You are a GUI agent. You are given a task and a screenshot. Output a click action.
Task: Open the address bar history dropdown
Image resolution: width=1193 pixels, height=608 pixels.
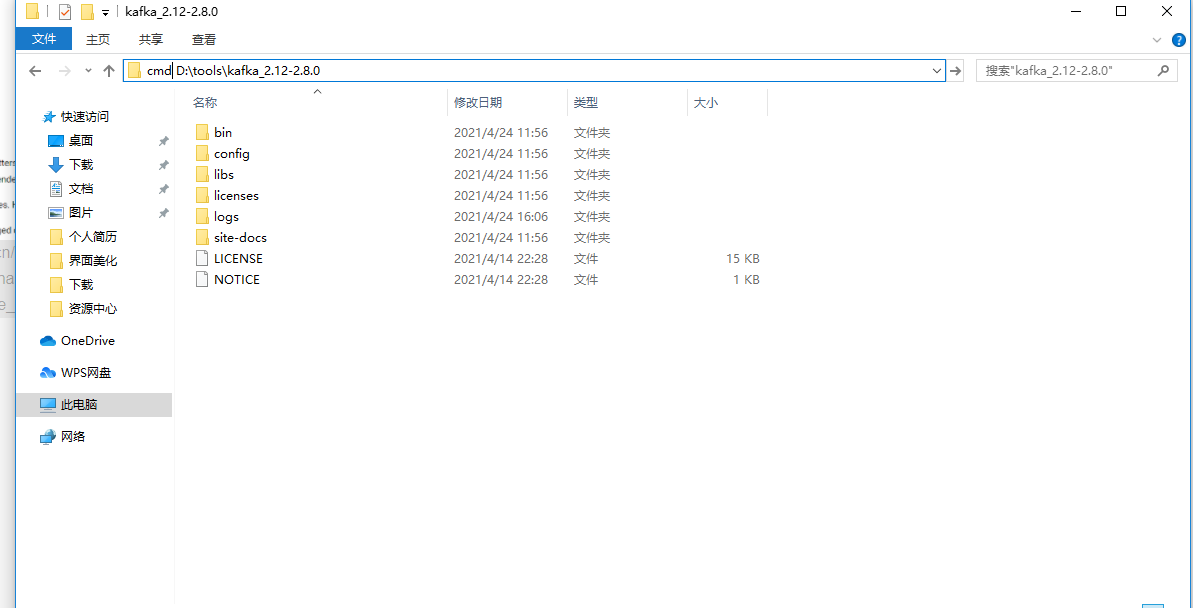(936, 71)
